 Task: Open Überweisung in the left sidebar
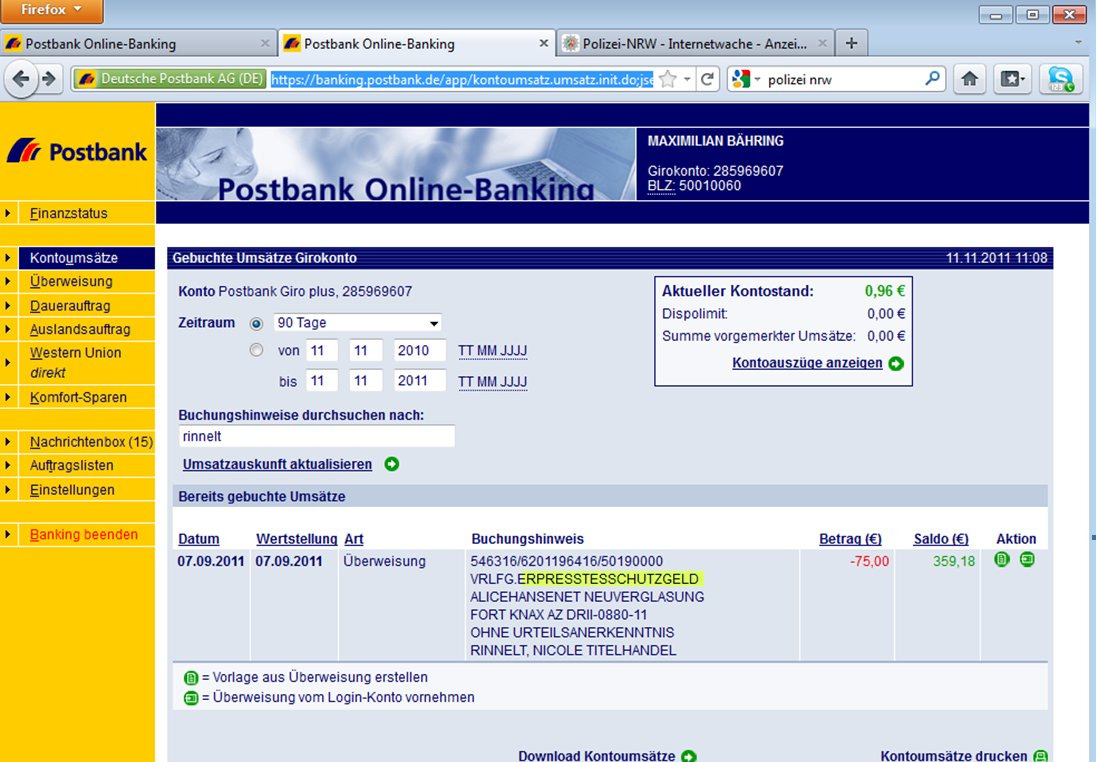71,281
